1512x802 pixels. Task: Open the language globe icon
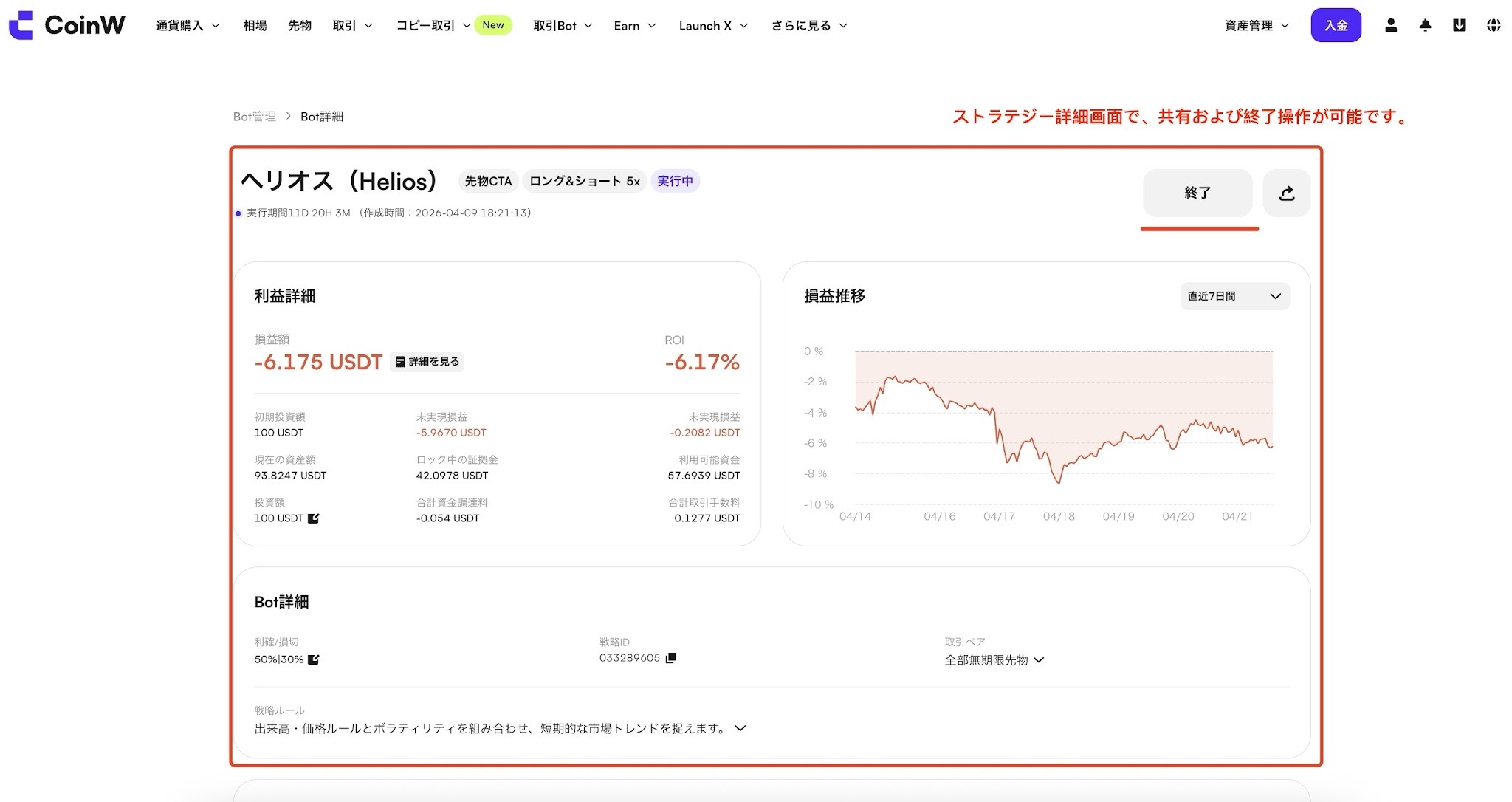click(1494, 26)
